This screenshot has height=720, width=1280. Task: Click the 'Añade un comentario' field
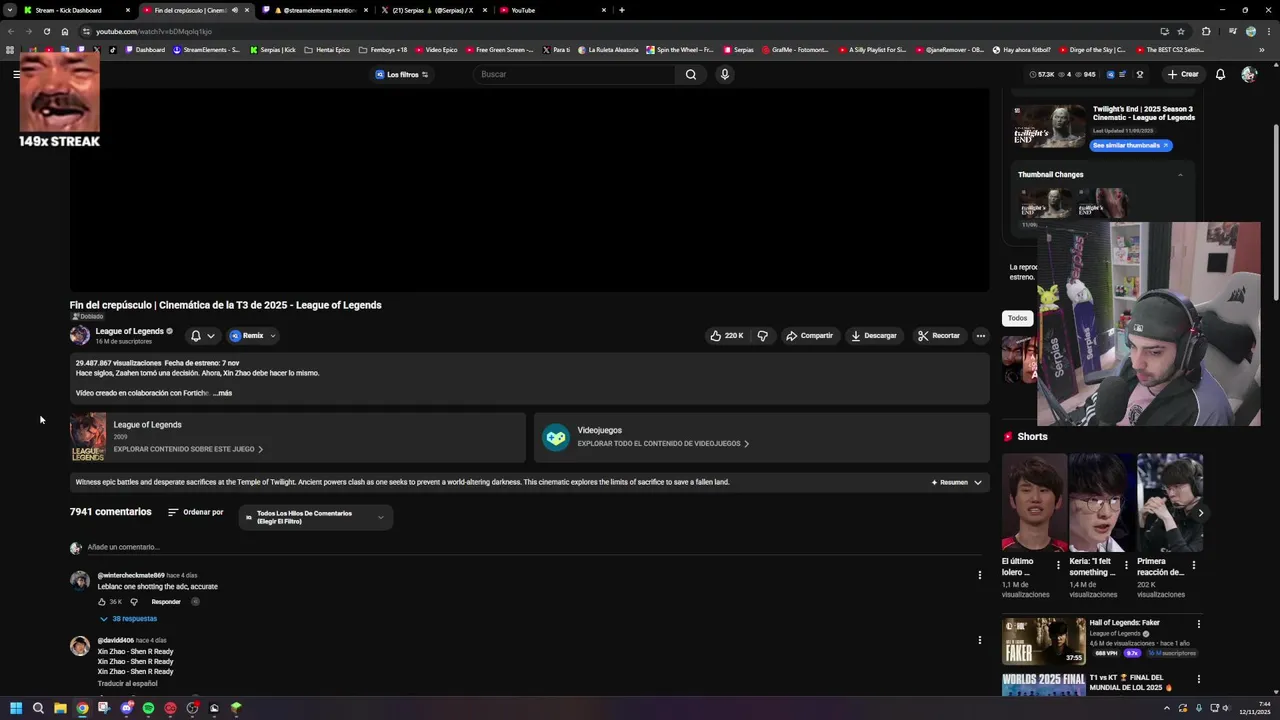534,547
